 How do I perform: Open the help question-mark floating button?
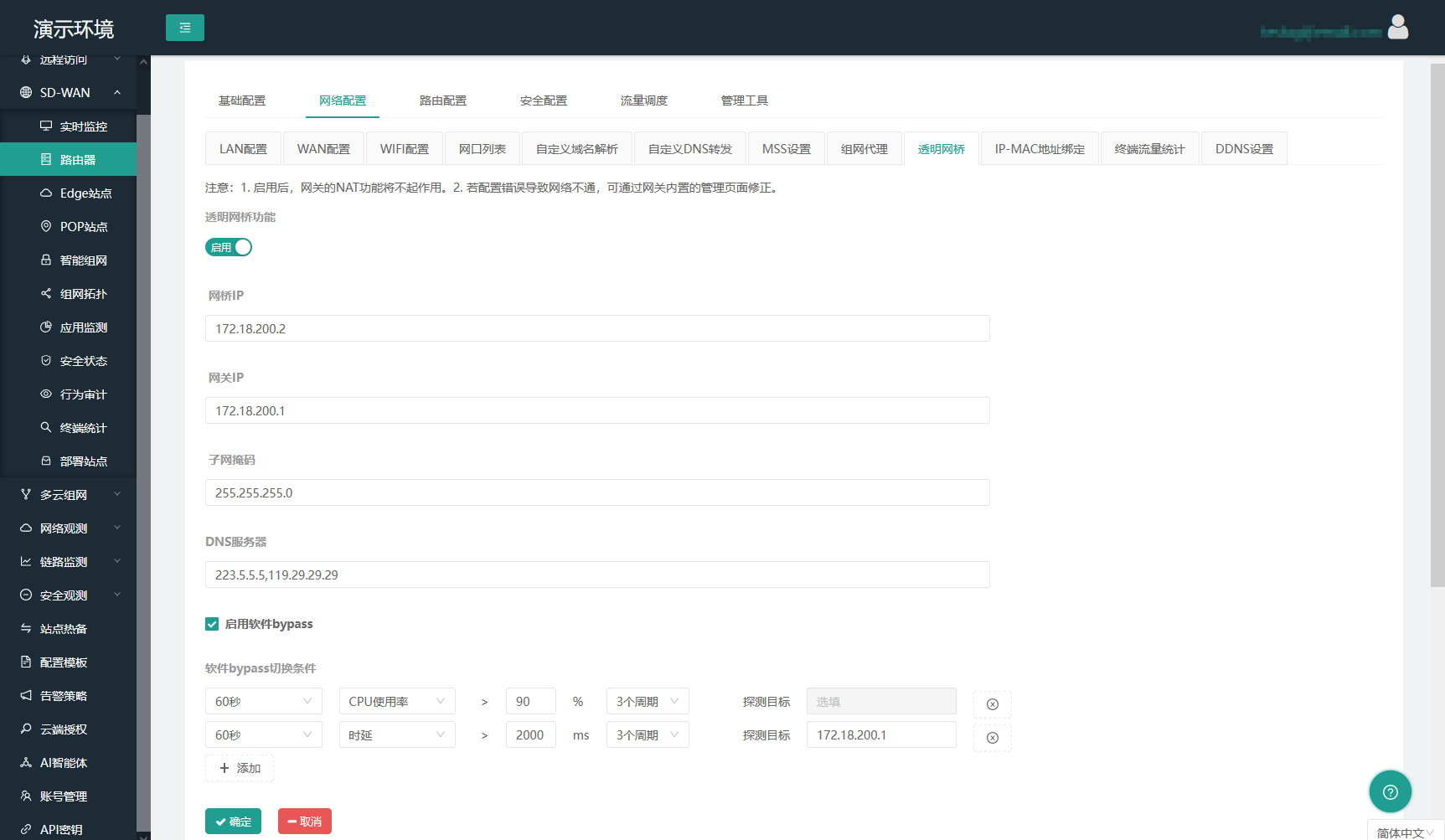[x=1391, y=791]
